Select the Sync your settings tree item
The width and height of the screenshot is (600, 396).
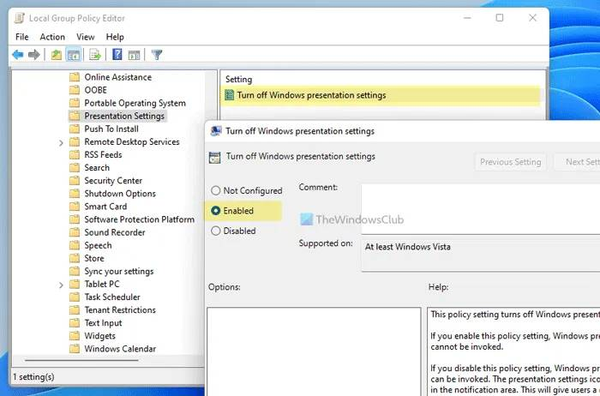point(119,271)
